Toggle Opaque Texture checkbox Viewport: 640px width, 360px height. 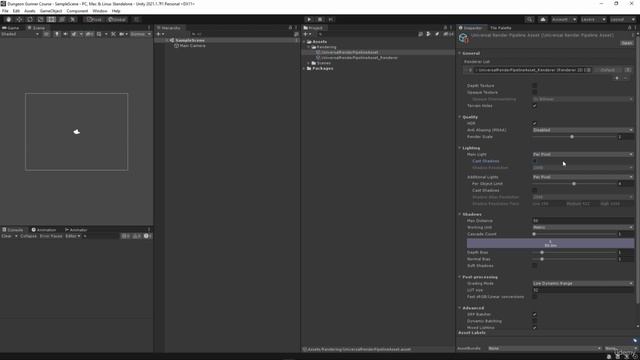(535, 92)
